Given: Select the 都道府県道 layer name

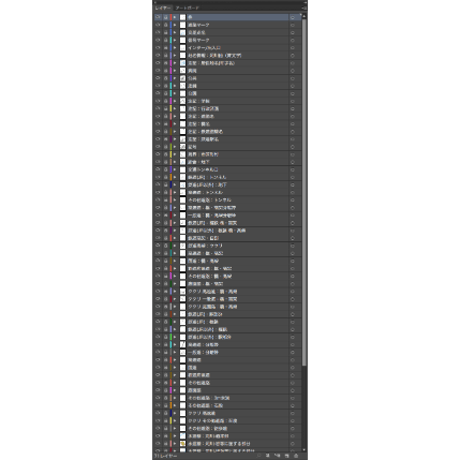Looking at the screenshot, I should click(x=199, y=375).
